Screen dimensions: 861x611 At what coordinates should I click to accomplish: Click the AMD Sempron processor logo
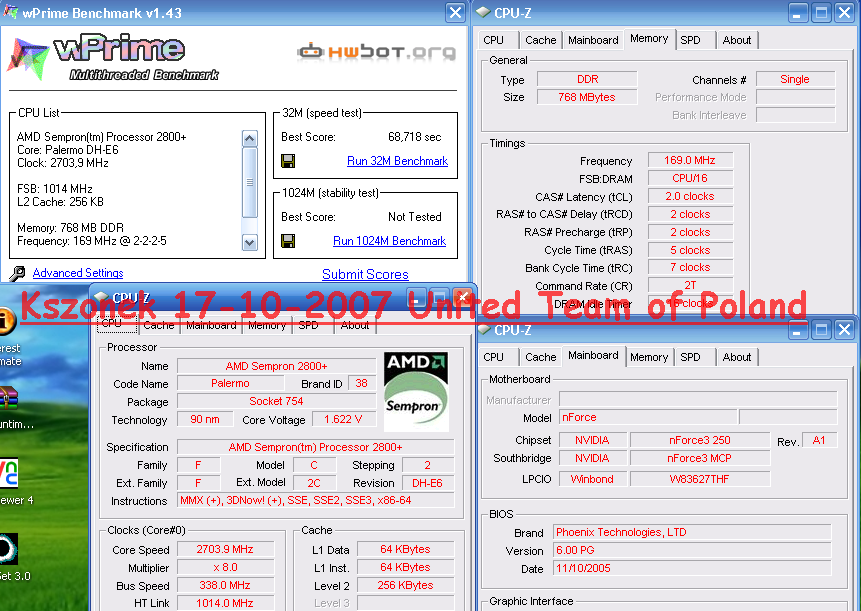416,391
